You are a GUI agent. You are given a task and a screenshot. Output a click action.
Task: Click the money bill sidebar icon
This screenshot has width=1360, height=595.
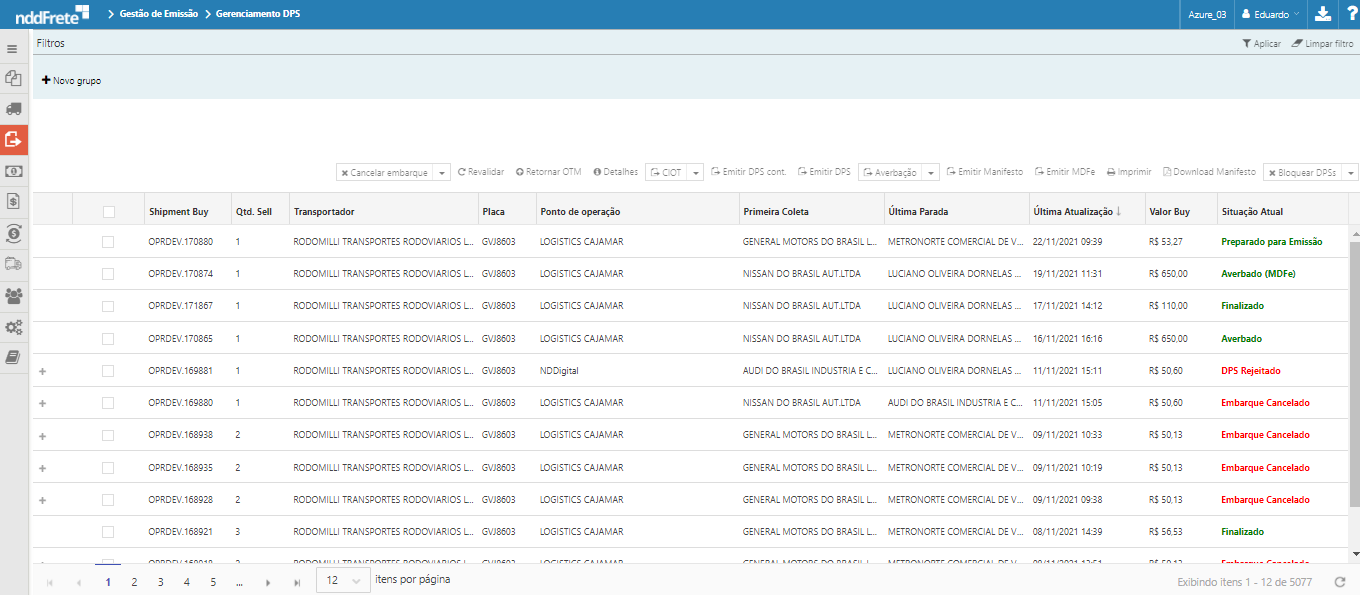click(x=13, y=171)
